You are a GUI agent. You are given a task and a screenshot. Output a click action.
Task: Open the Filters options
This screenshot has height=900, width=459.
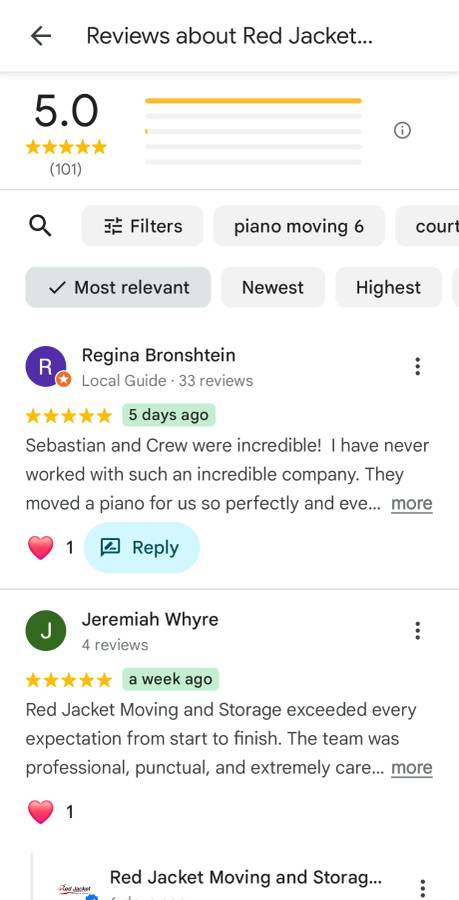click(x=142, y=226)
